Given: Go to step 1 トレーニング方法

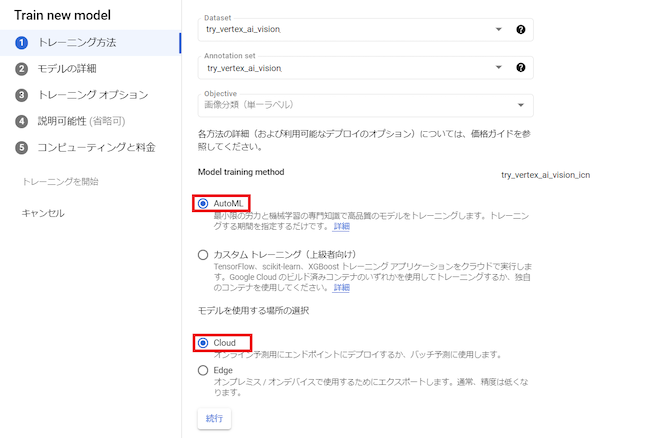Looking at the screenshot, I should [x=90, y=43].
